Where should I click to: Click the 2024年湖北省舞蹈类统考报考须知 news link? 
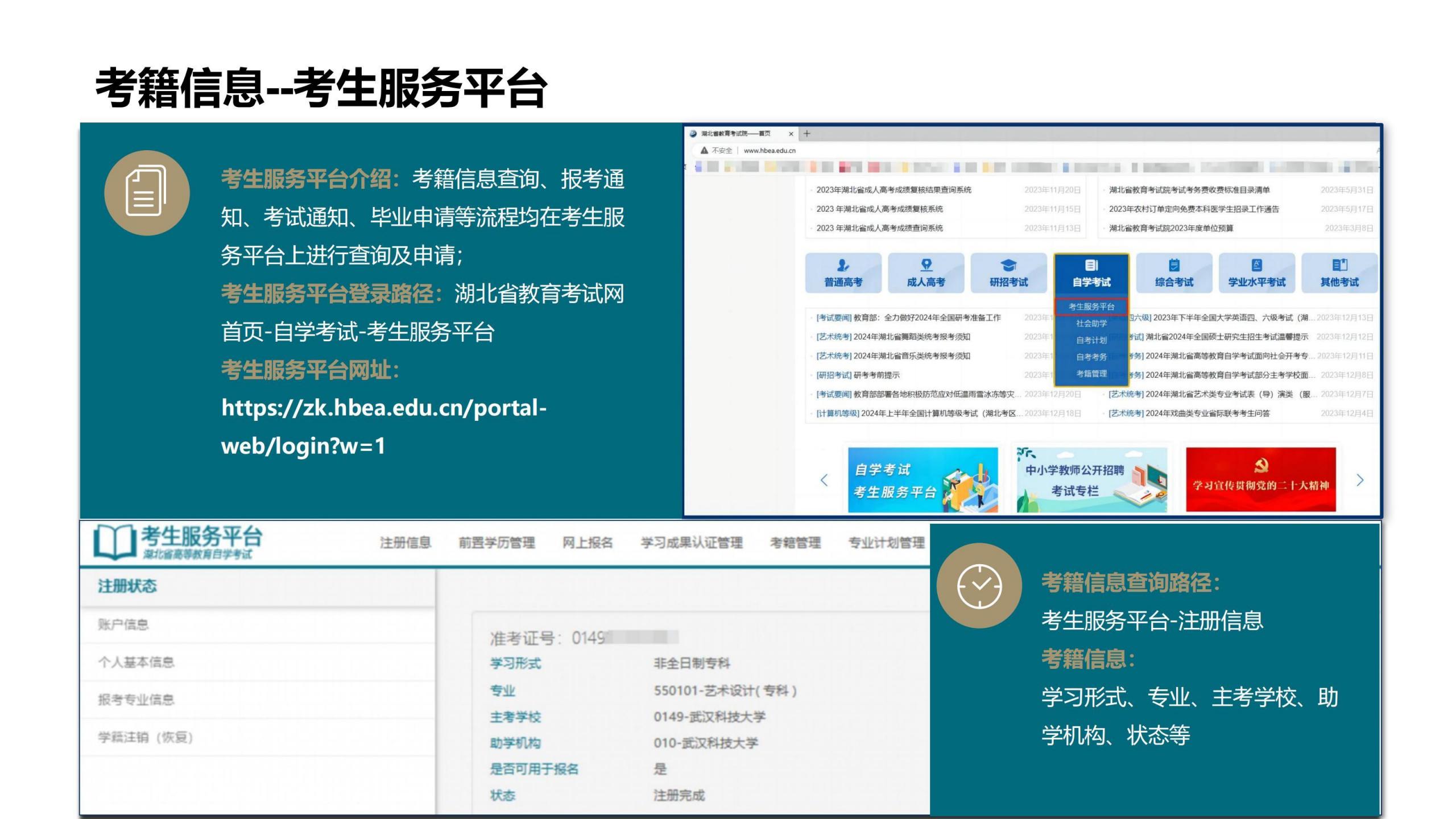click(911, 337)
